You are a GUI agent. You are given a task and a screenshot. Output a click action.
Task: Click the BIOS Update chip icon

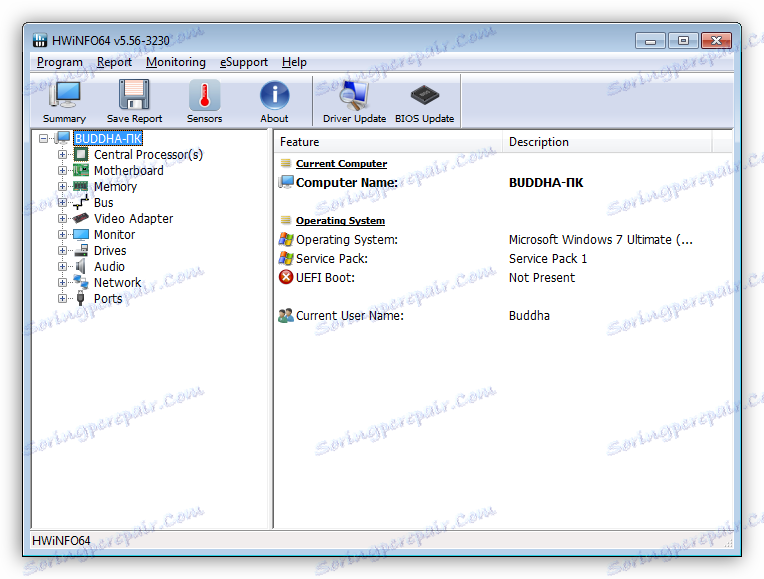coord(424,95)
